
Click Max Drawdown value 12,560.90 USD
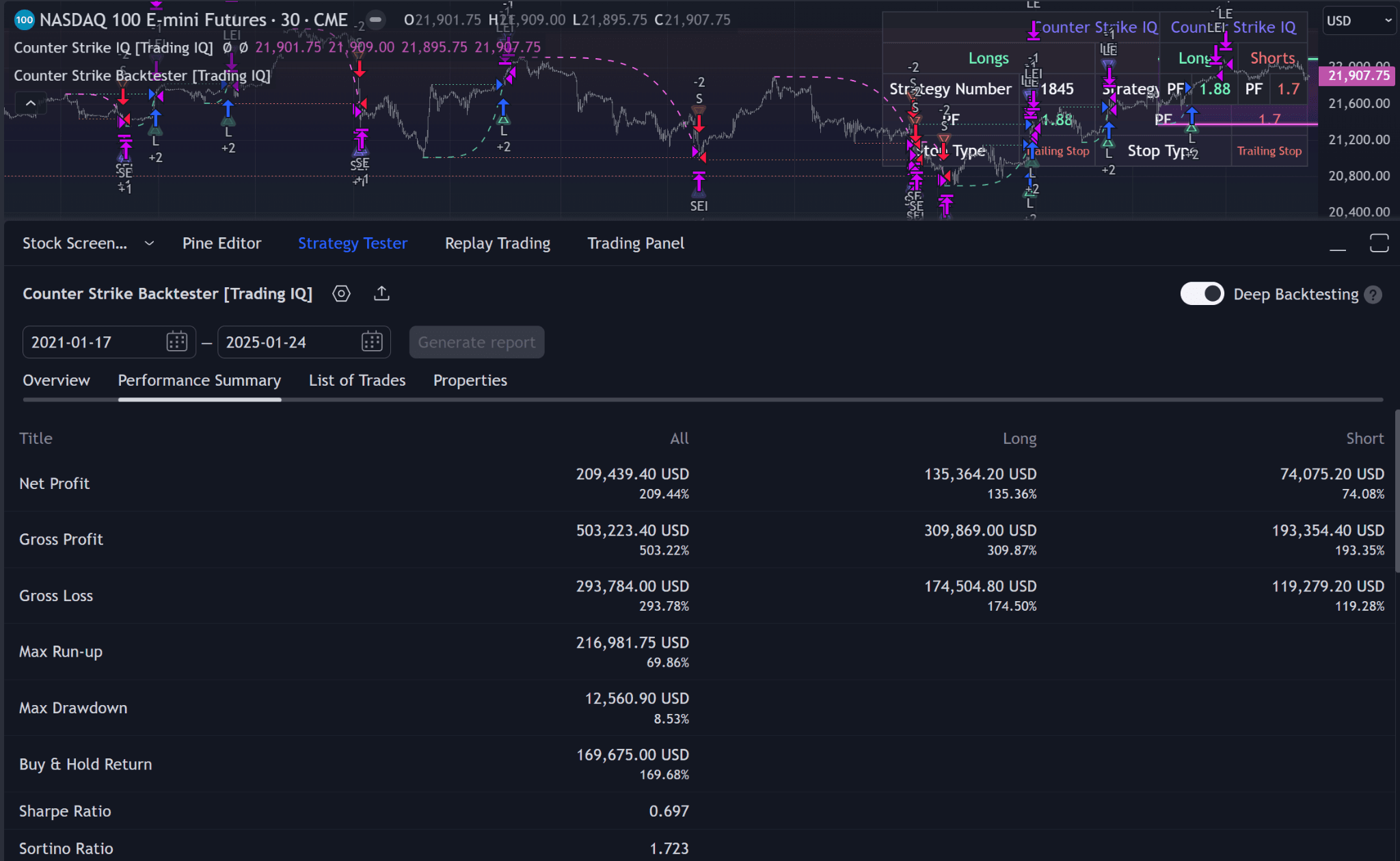pyautogui.click(x=636, y=698)
